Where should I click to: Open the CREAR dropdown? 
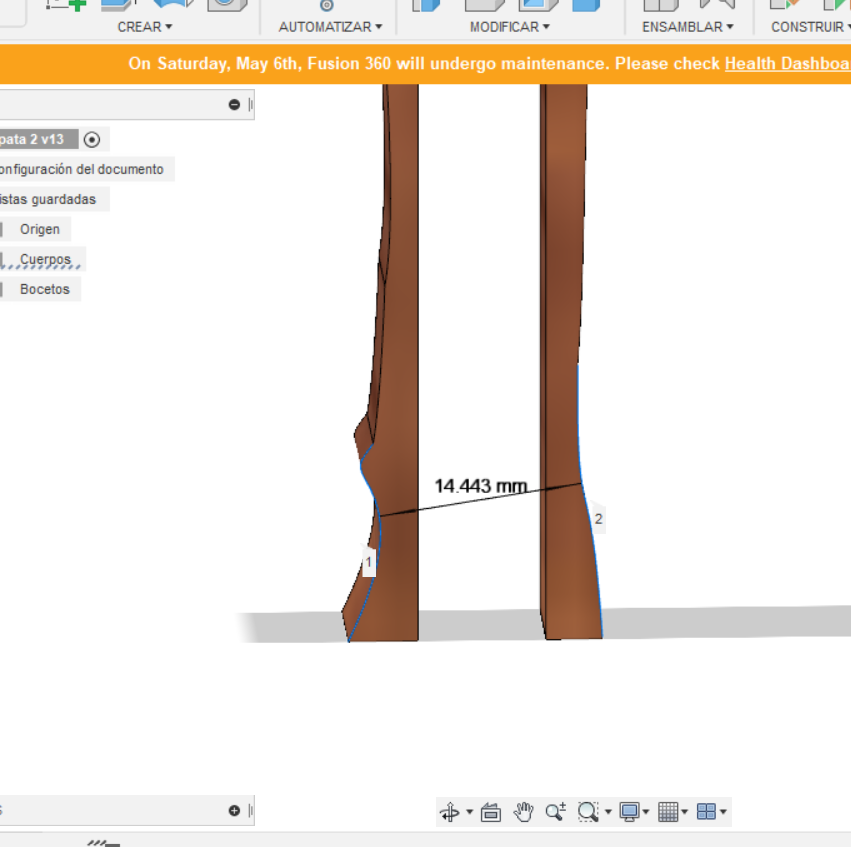(x=143, y=27)
